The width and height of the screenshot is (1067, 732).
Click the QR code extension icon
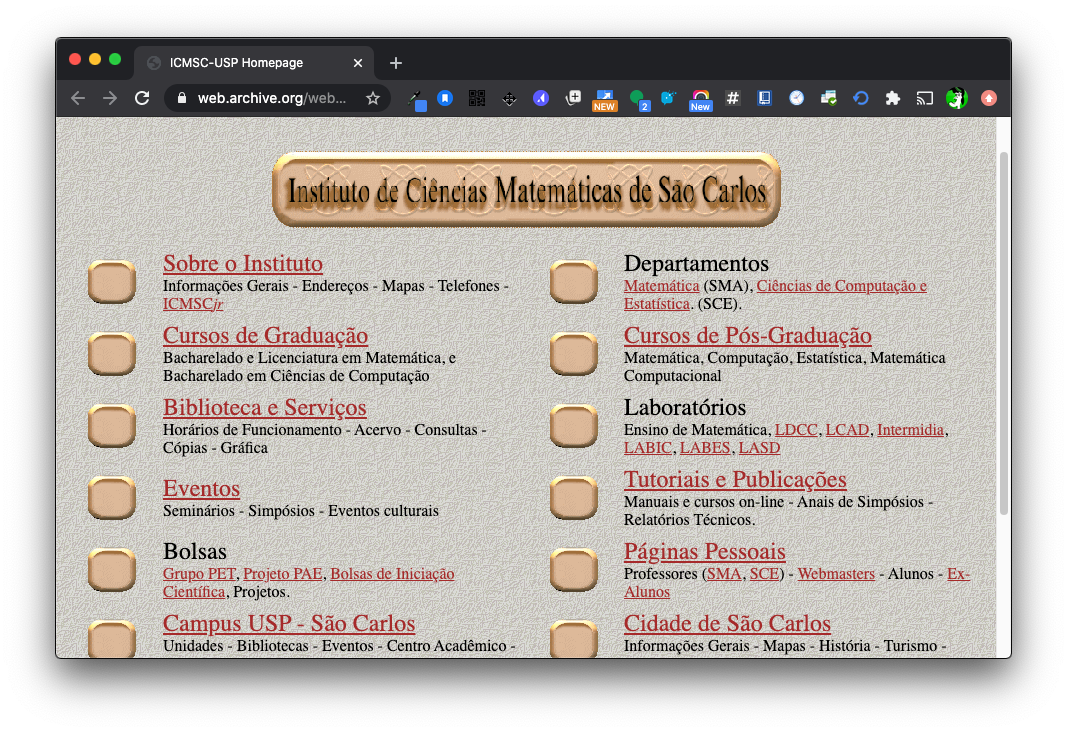tap(477, 98)
